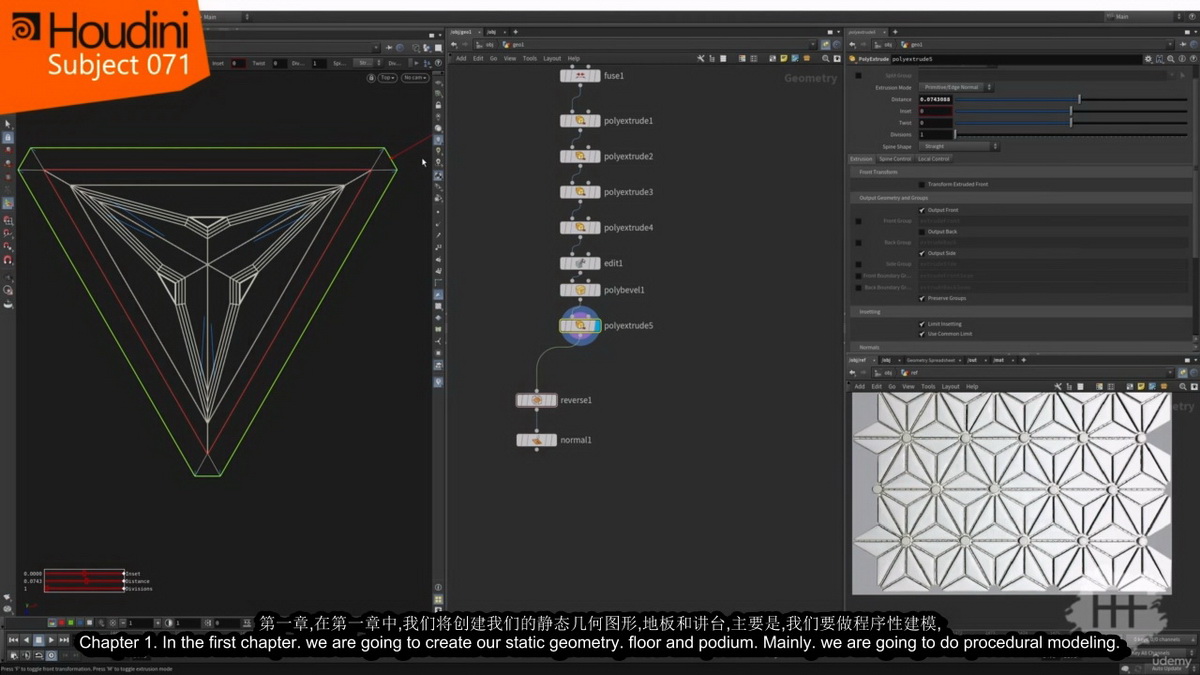The image size is (1200, 675).
Task: Open the network editor Tools menu
Action: click(x=530, y=58)
